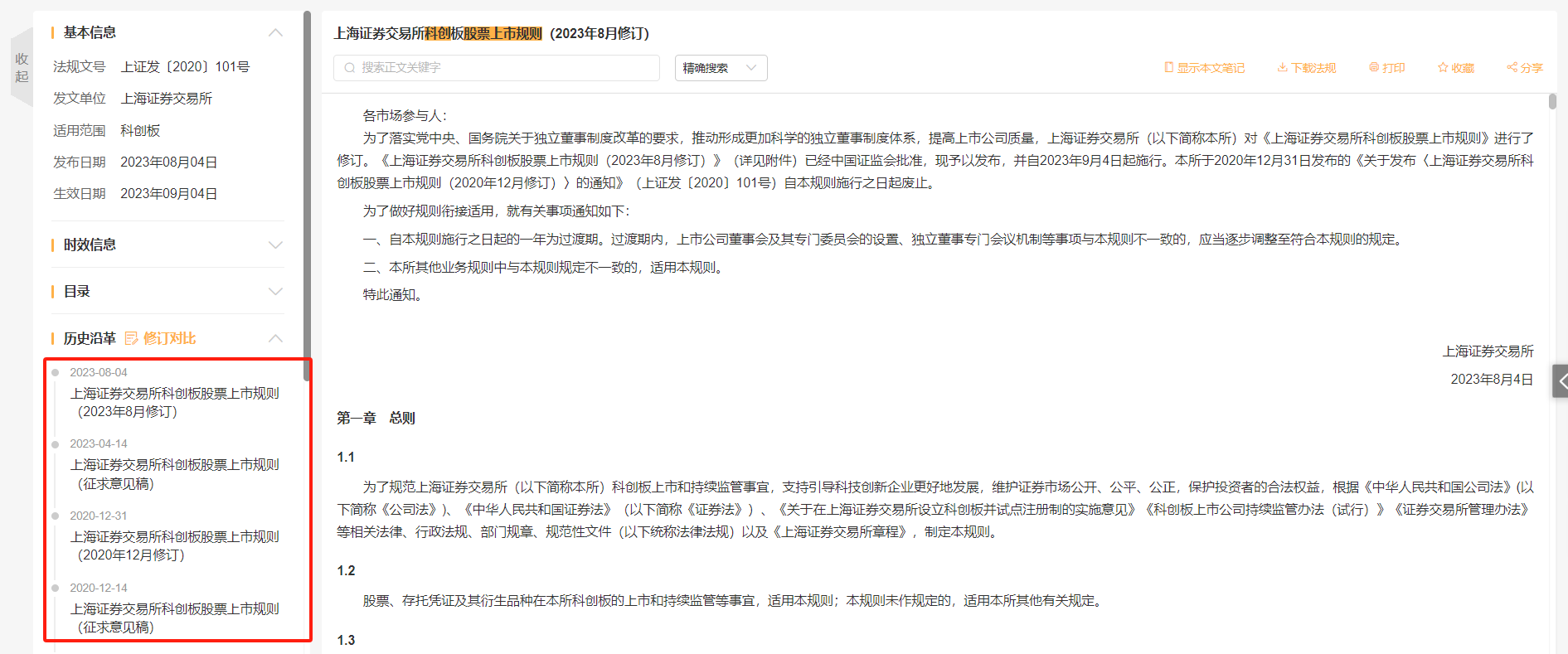The width and height of the screenshot is (1568, 654).
Task: Click the 发文单位 field label
Action: pyautogui.click(x=80, y=99)
